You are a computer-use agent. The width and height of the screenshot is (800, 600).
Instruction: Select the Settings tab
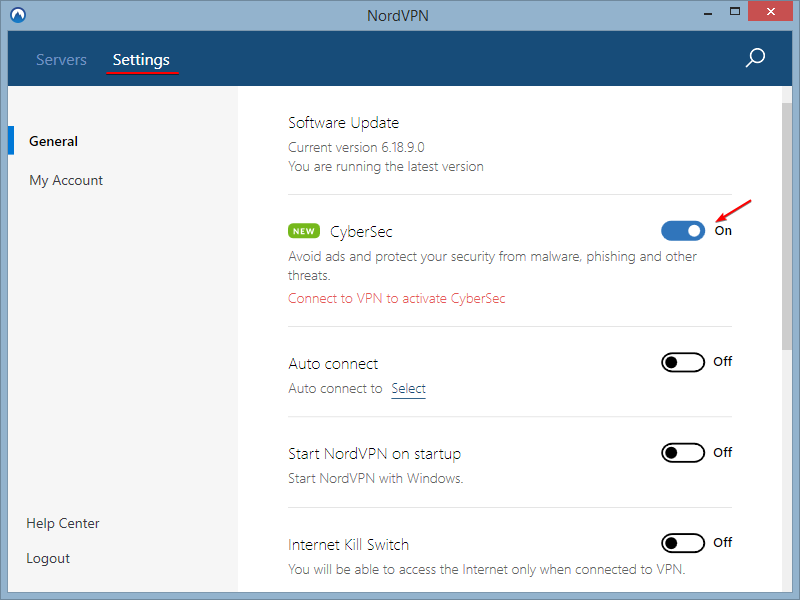(x=141, y=60)
